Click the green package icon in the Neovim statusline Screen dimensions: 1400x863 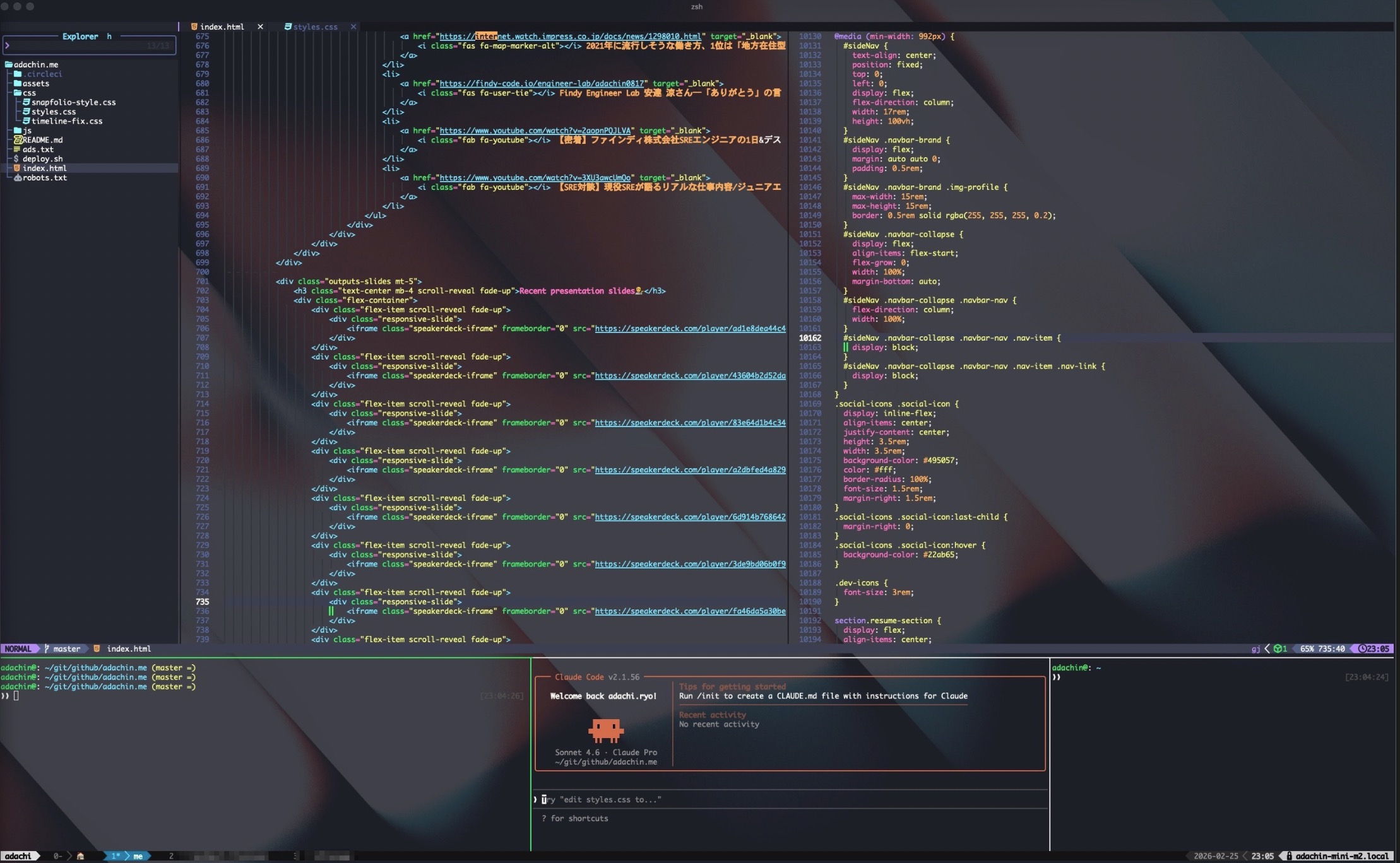(x=1278, y=649)
